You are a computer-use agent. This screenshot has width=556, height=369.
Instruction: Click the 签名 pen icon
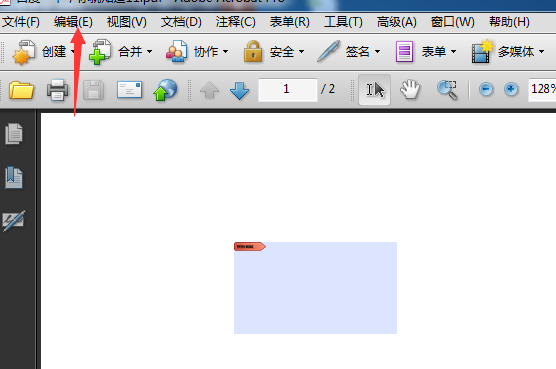coord(328,51)
